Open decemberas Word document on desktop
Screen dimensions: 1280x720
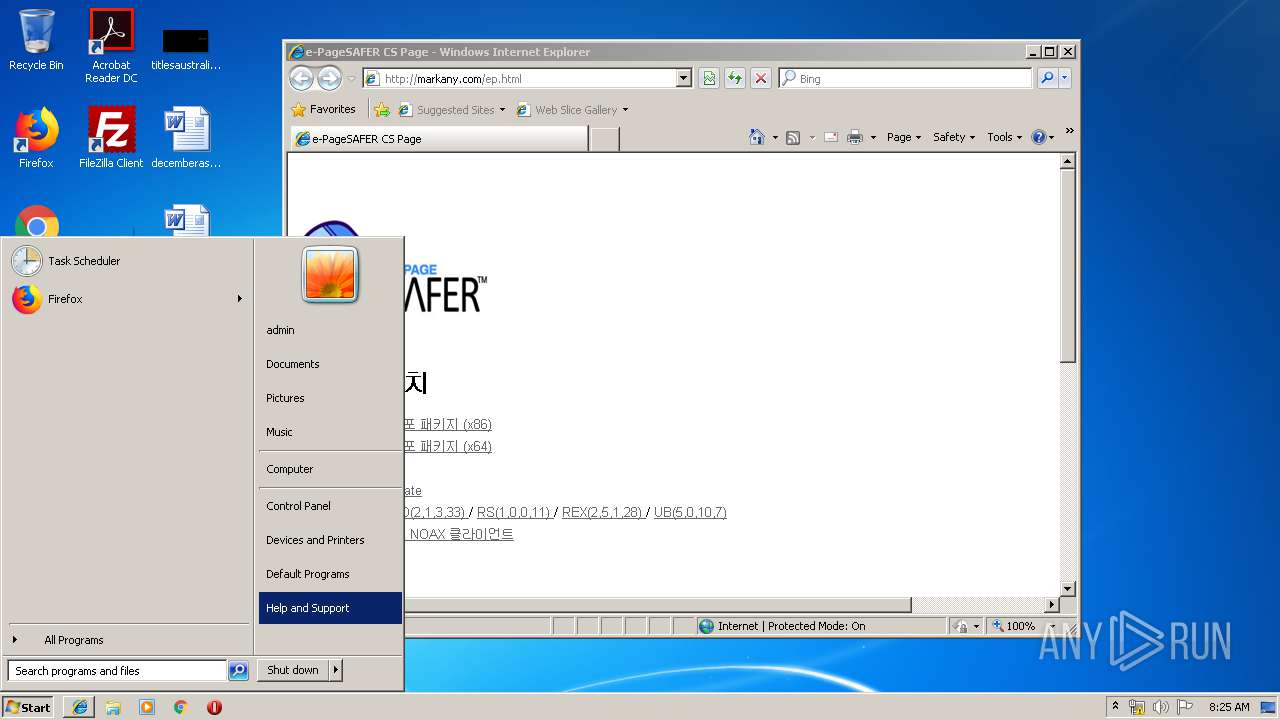point(186,138)
